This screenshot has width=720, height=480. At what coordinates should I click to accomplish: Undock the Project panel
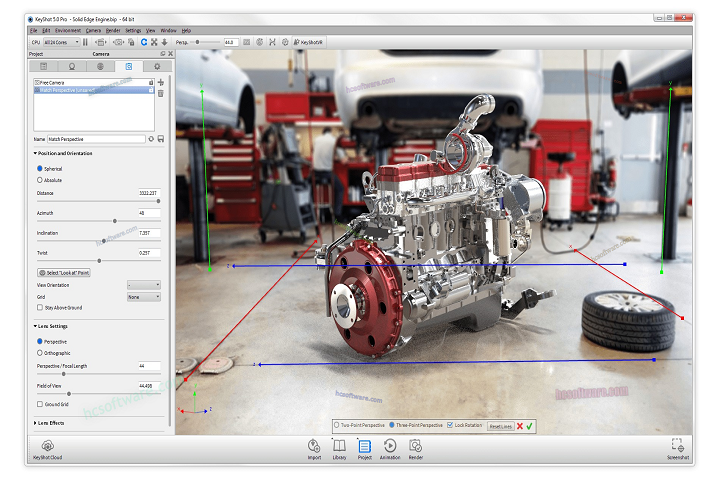pyautogui.click(x=163, y=54)
